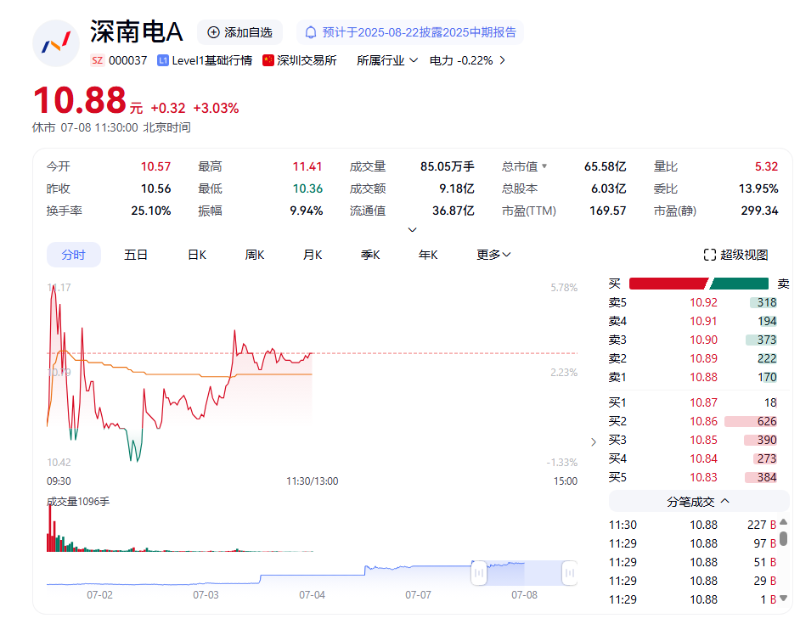Screen dimensions: 800x624
Task: Click the right arrow beside the chart
Action: point(593,440)
